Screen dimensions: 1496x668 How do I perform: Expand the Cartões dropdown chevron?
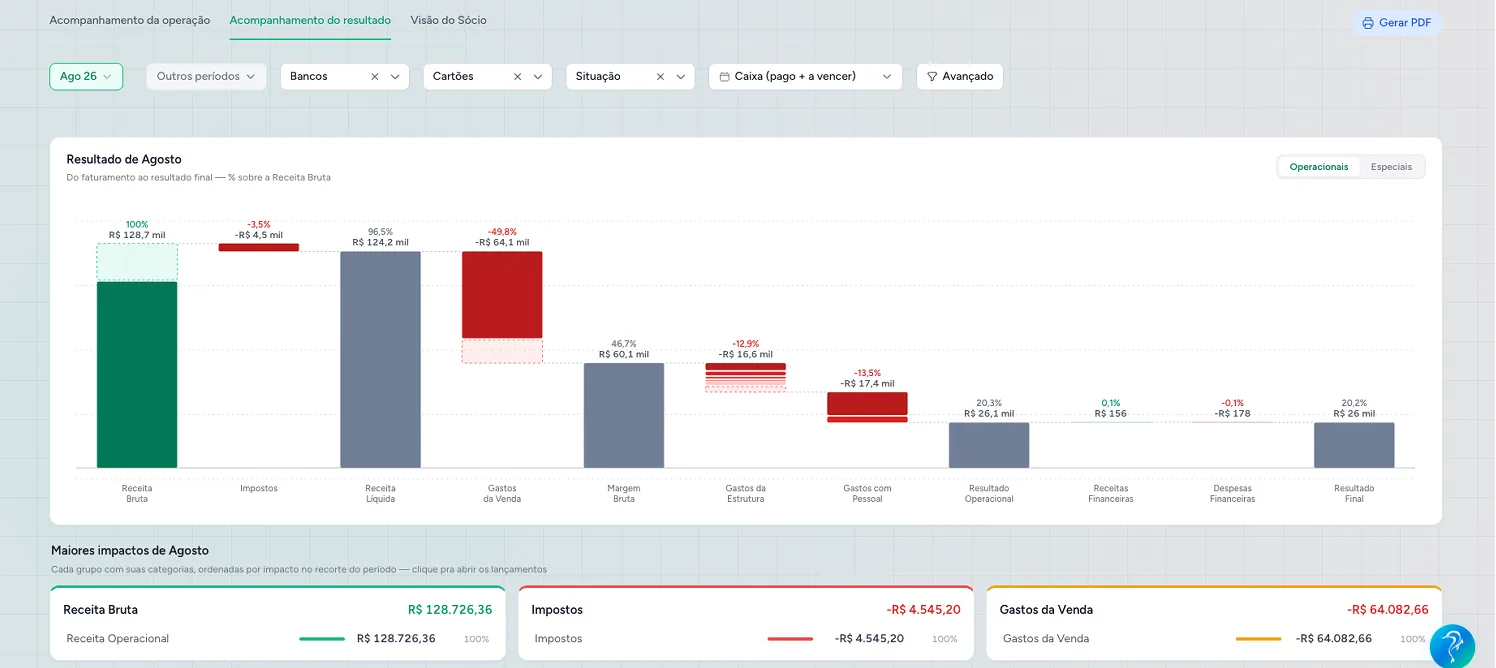538,76
